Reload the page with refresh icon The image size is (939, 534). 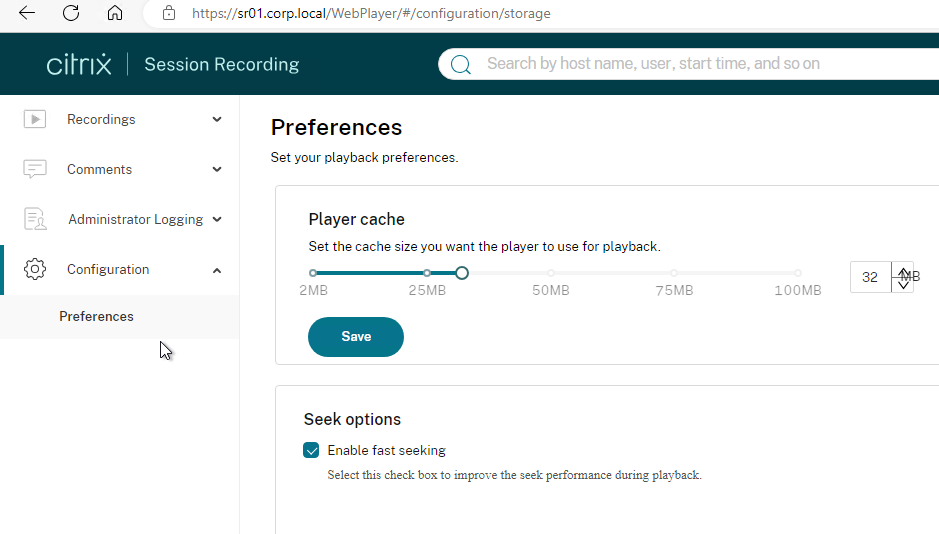click(x=71, y=13)
